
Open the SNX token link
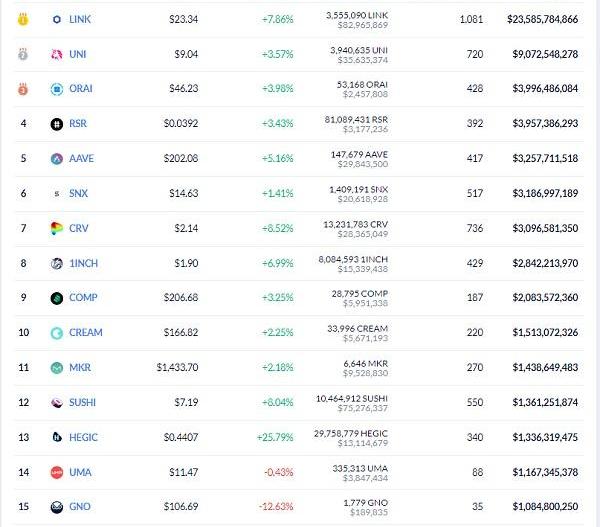(78, 193)
